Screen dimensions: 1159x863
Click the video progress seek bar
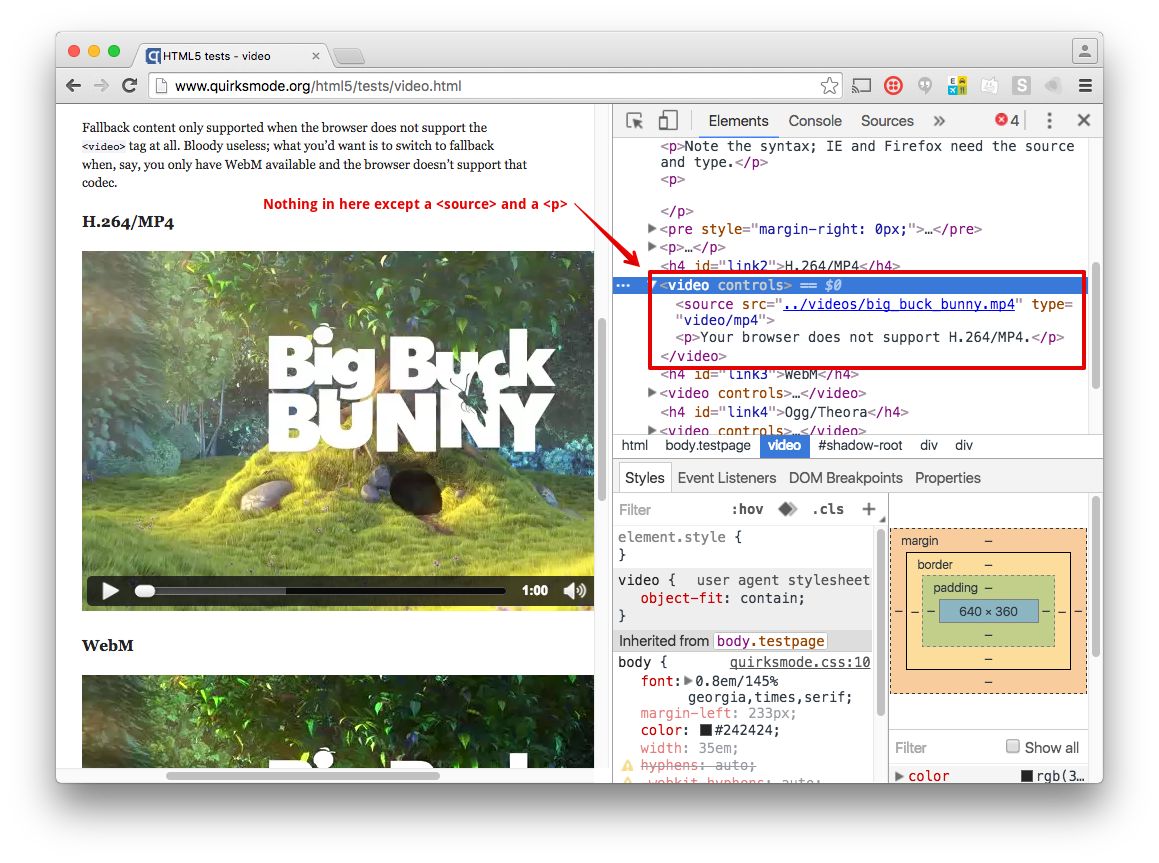tap(321, 590)
